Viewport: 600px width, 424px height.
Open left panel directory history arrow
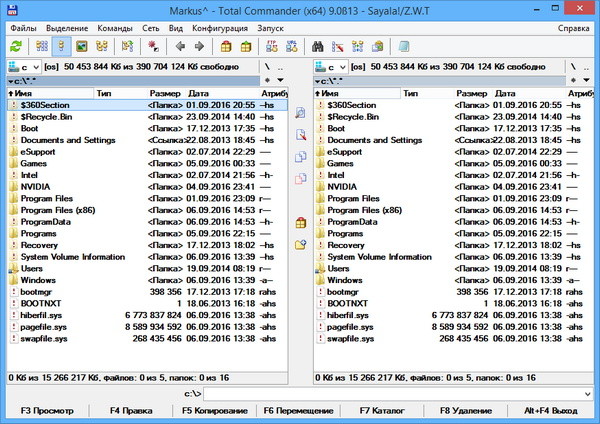[x=280, y=80]
